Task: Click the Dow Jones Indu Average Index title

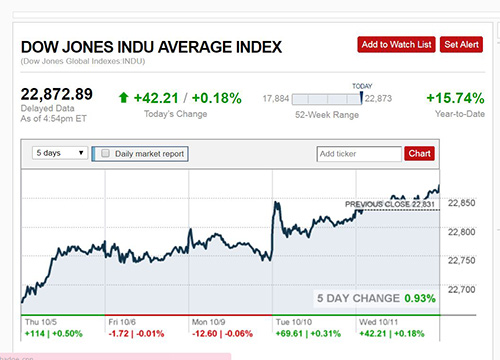Action: tap(151, 47)
